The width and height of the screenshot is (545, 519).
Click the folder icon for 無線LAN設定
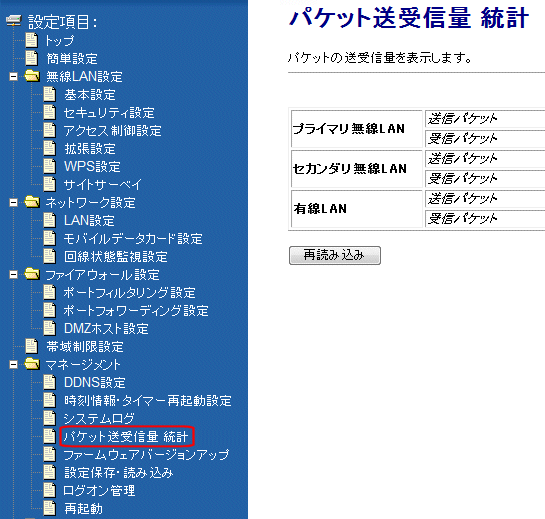(x=32, y=76)
